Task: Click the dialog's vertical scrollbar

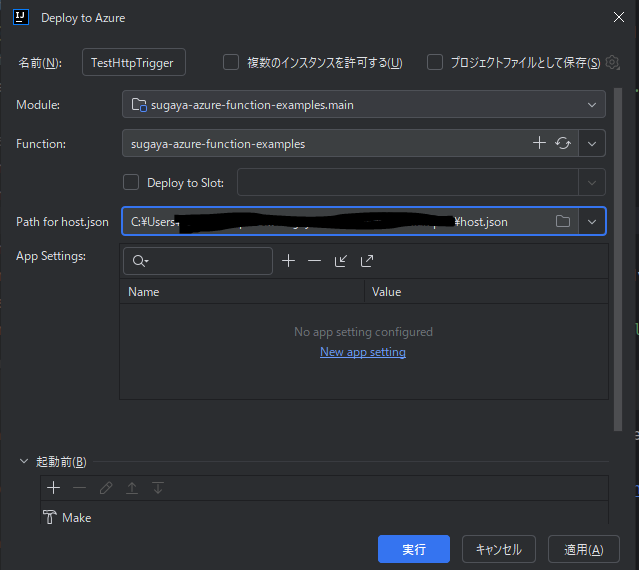Action: click(x=618, y=259)
